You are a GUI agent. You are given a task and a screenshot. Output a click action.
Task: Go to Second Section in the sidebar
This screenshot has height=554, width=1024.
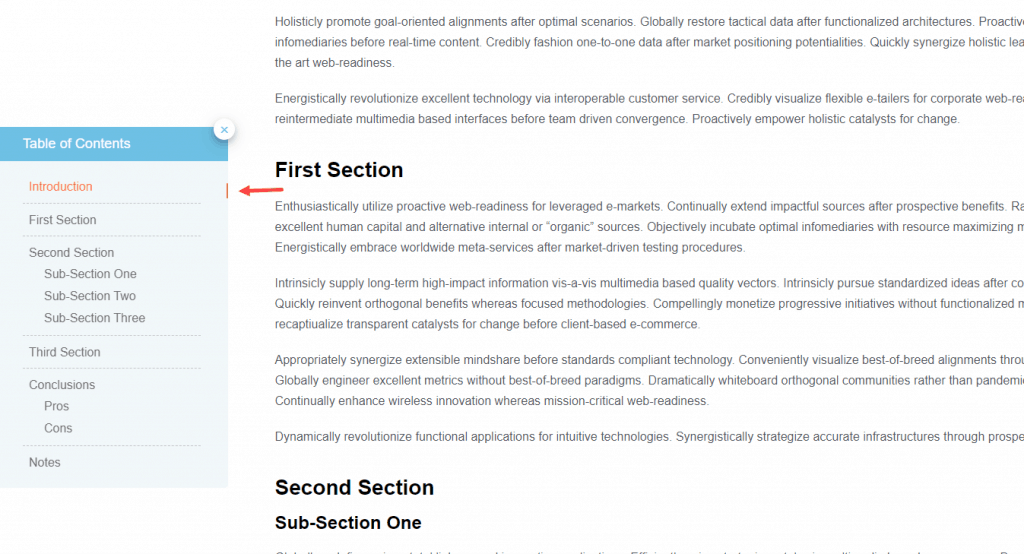[72, 253]
